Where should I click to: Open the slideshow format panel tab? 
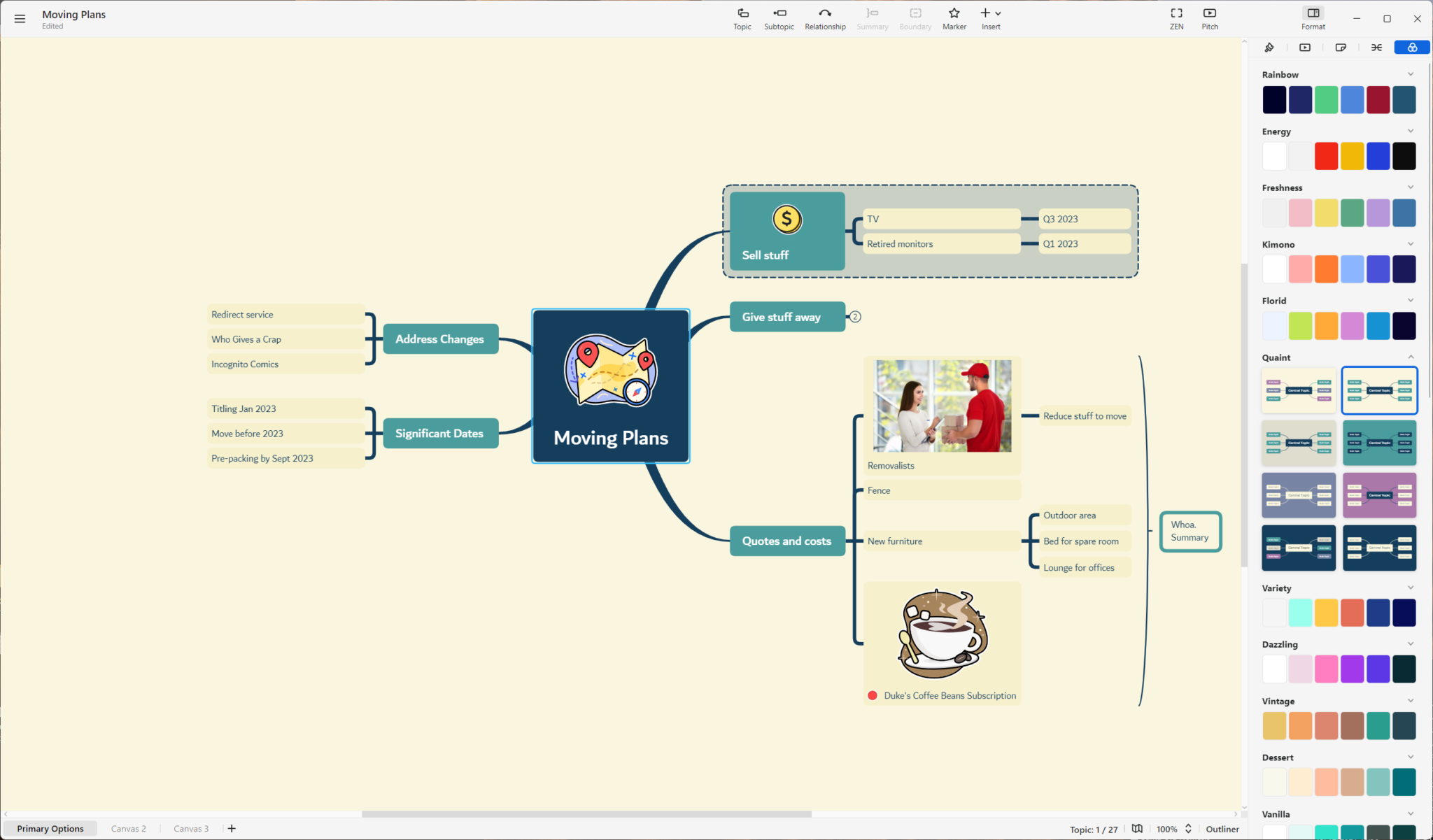pos(1305,47)
